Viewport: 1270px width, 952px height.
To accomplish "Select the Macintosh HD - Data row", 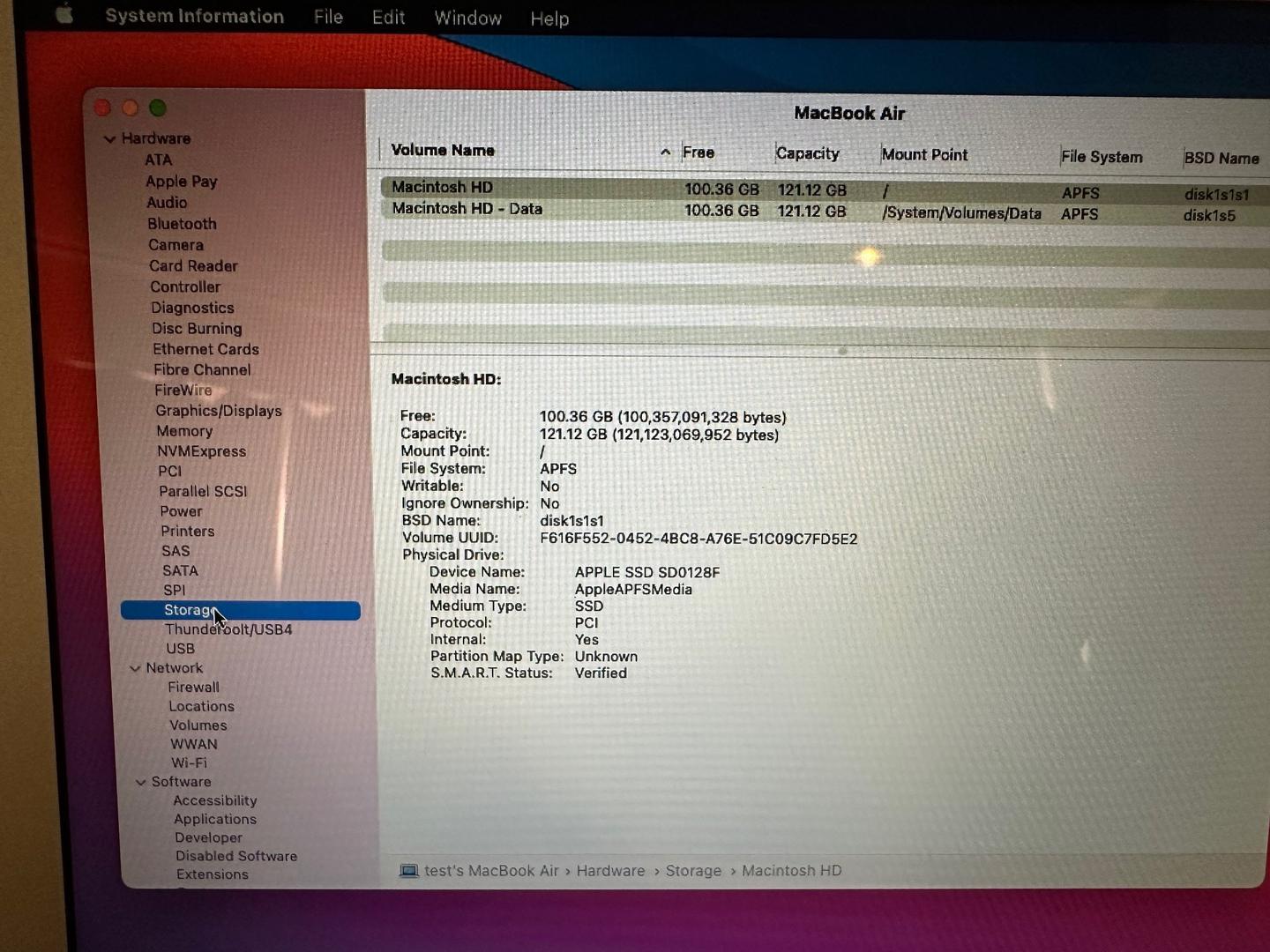I will click(825, 212).
